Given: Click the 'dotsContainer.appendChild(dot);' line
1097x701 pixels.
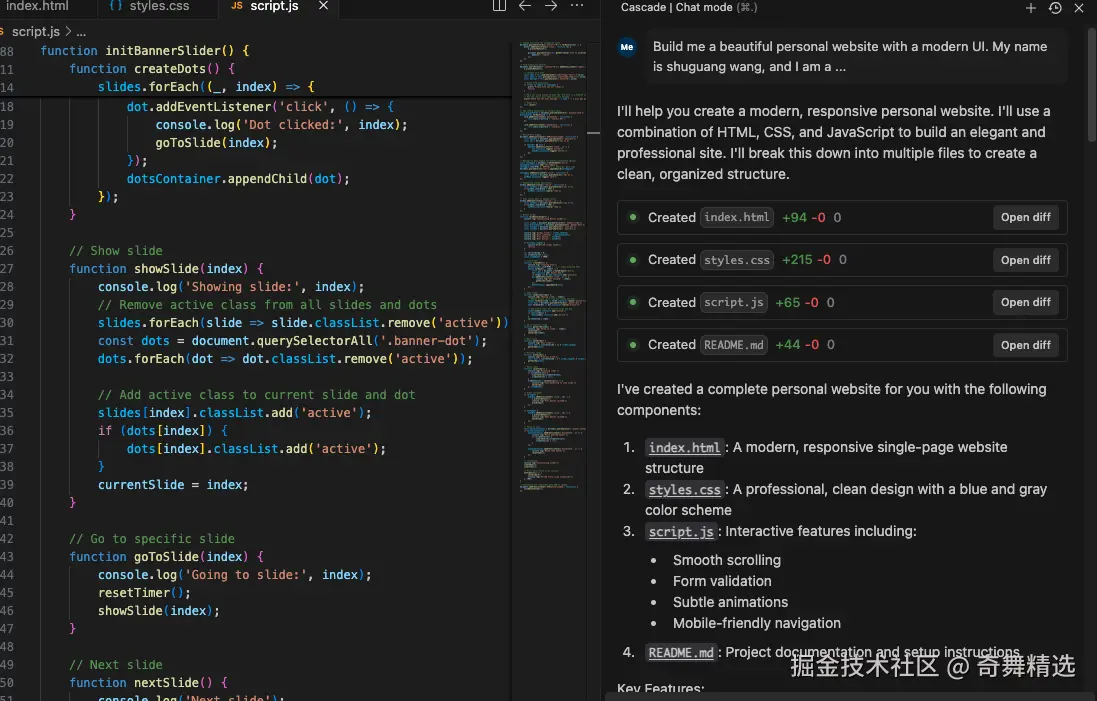Looking at the screenshot, I should click(x=238, y=179).
